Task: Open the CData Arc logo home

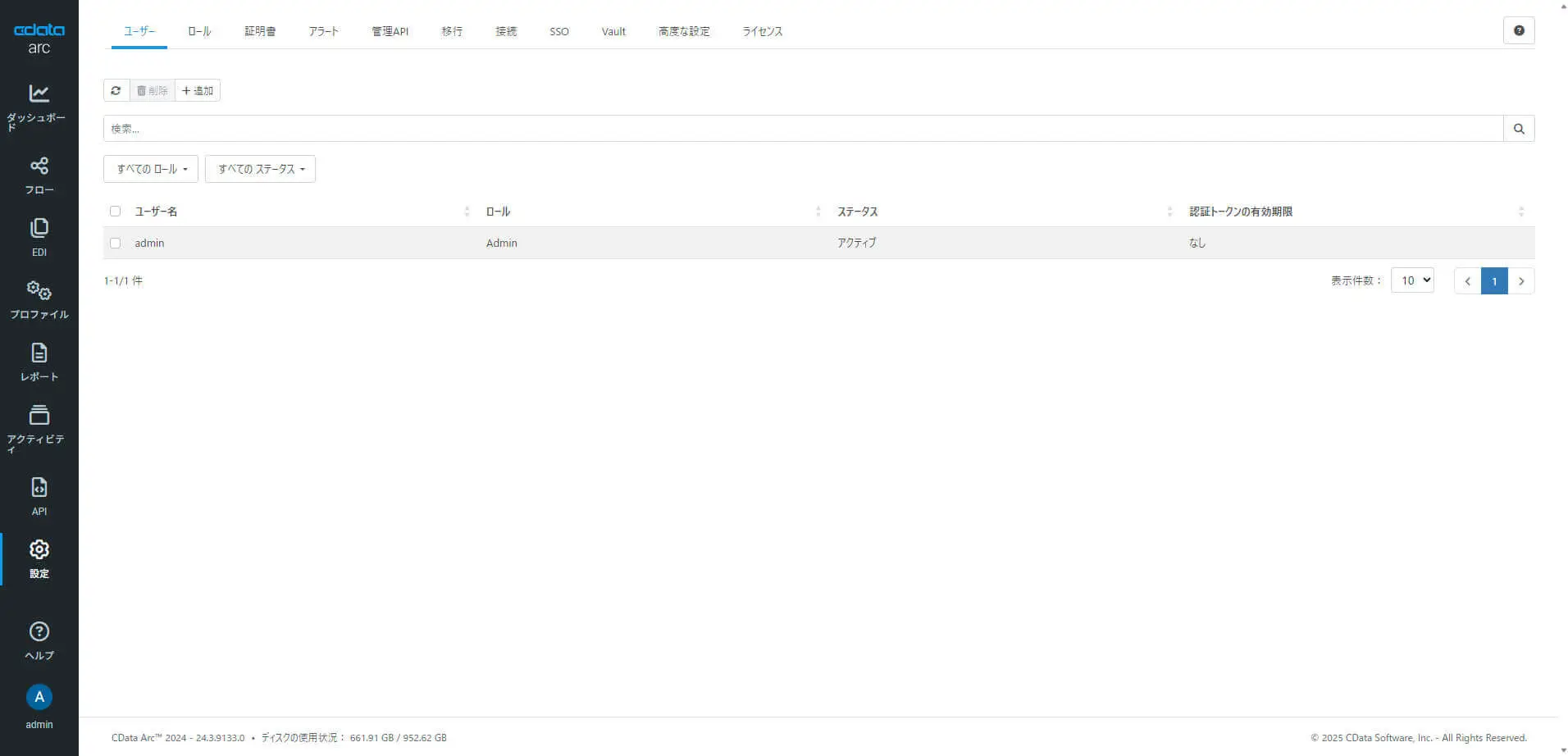Action: pos(39,38)
